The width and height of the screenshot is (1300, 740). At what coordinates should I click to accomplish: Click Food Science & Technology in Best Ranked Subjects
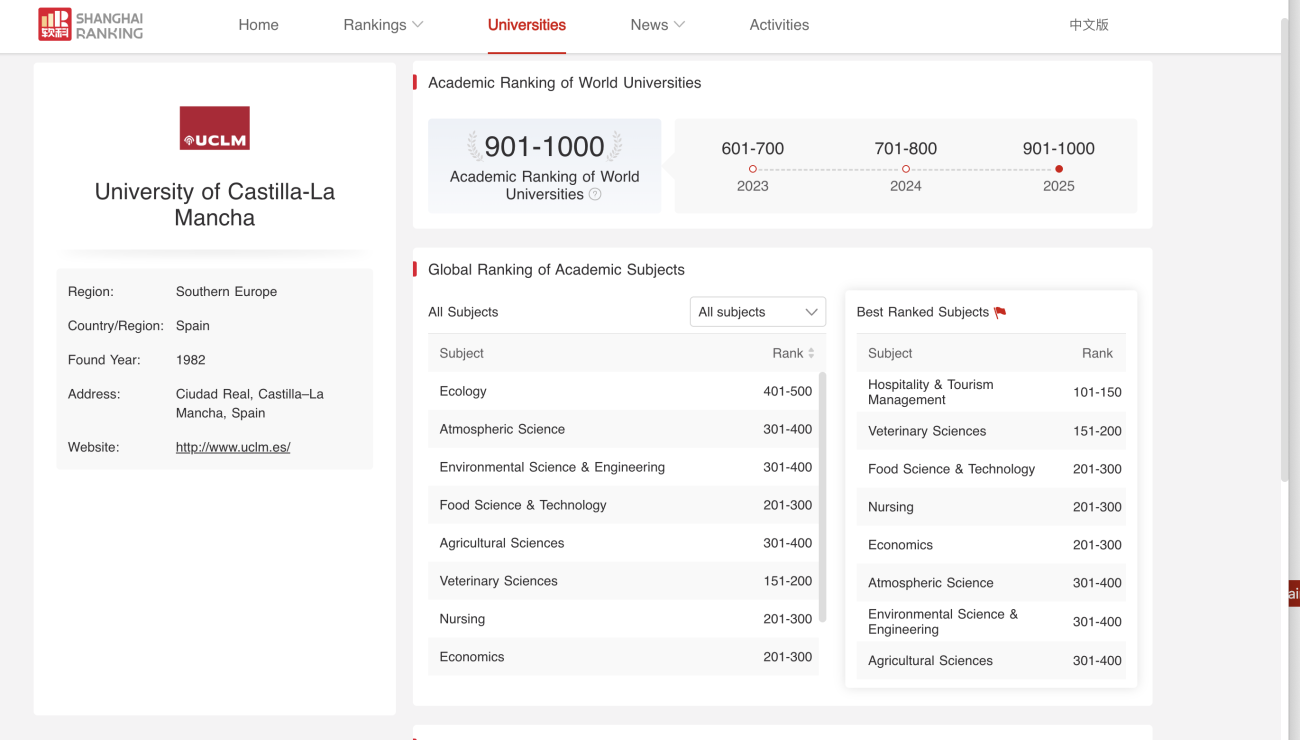pyautogui.click(x=991, y=469)
